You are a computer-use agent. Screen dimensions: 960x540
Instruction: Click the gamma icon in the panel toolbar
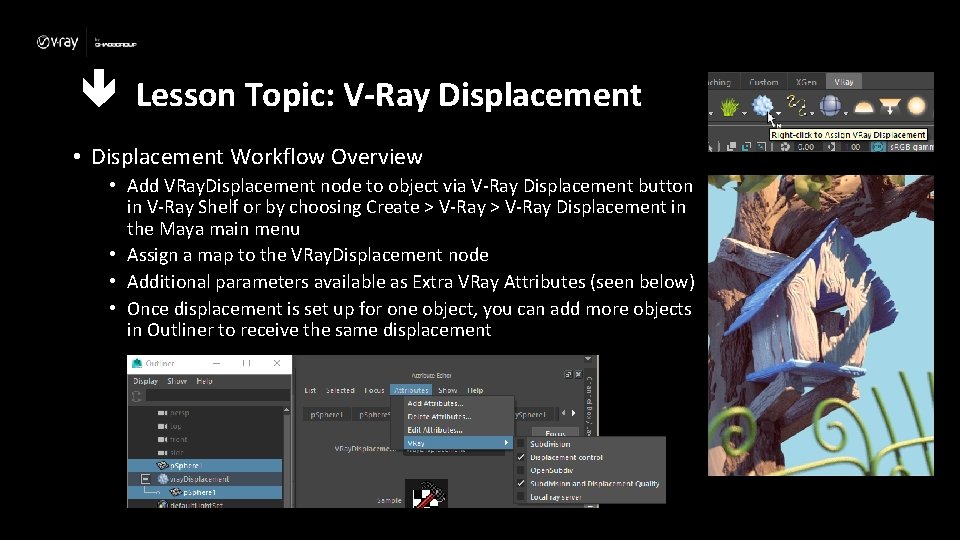[x=832, y=147]
